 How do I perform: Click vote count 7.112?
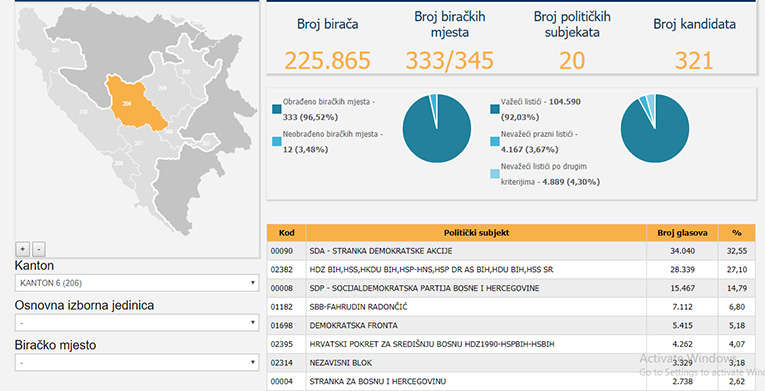[682, 307]
